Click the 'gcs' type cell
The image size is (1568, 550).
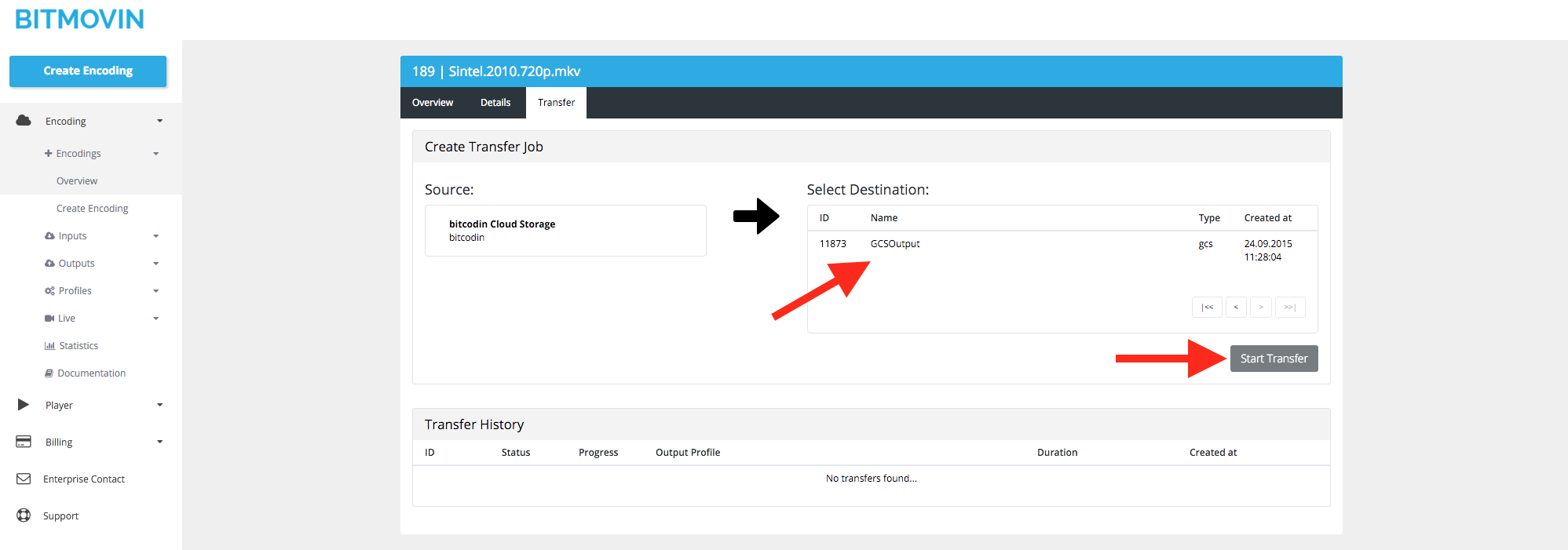pyautogui.click(x=1205, y=244)
